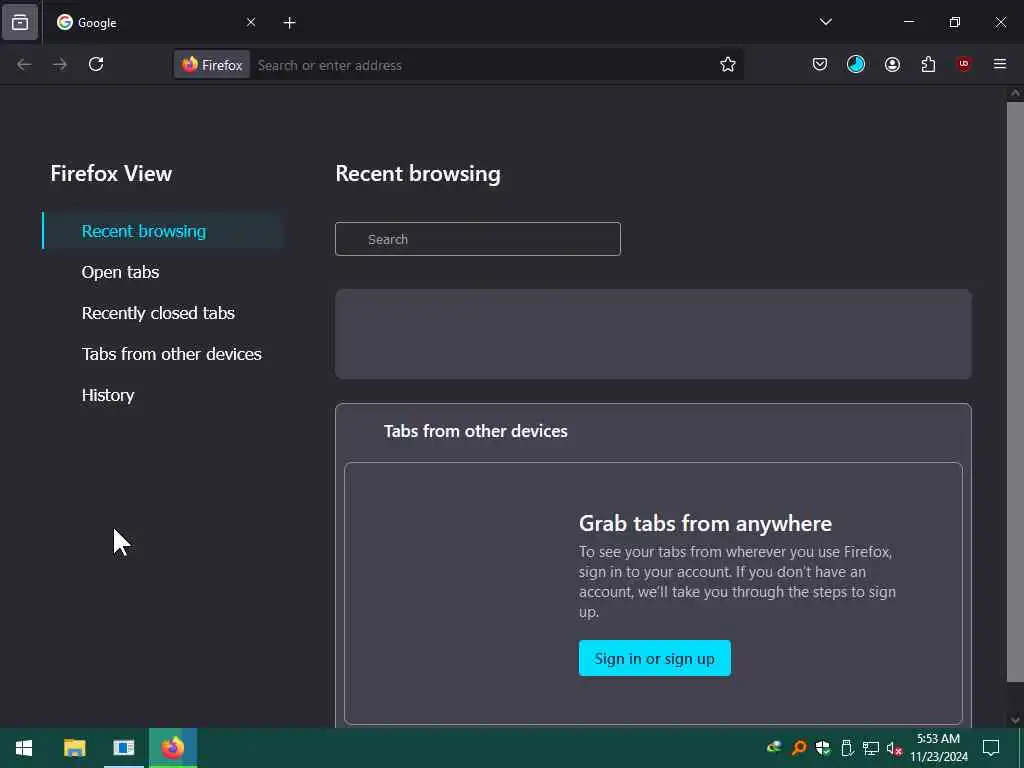Screen dimensions: 1024x768
Task: Go back one page
Action: [x=24, y=64]
